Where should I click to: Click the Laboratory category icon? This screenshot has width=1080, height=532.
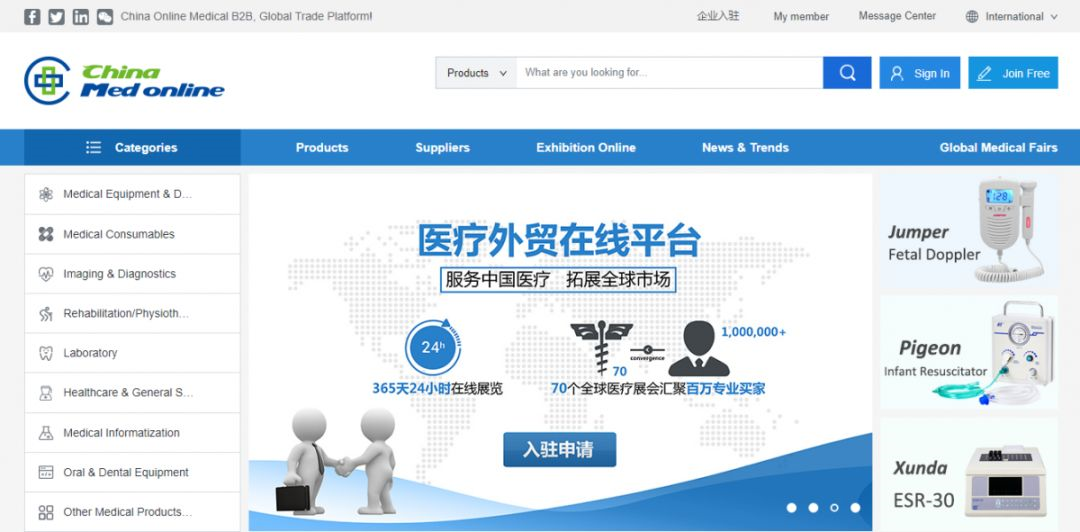pos(46,353)
